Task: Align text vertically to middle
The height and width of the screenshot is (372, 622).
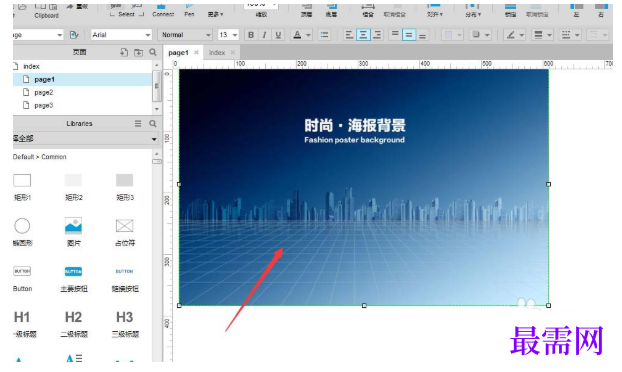Action: pos(409,35)
